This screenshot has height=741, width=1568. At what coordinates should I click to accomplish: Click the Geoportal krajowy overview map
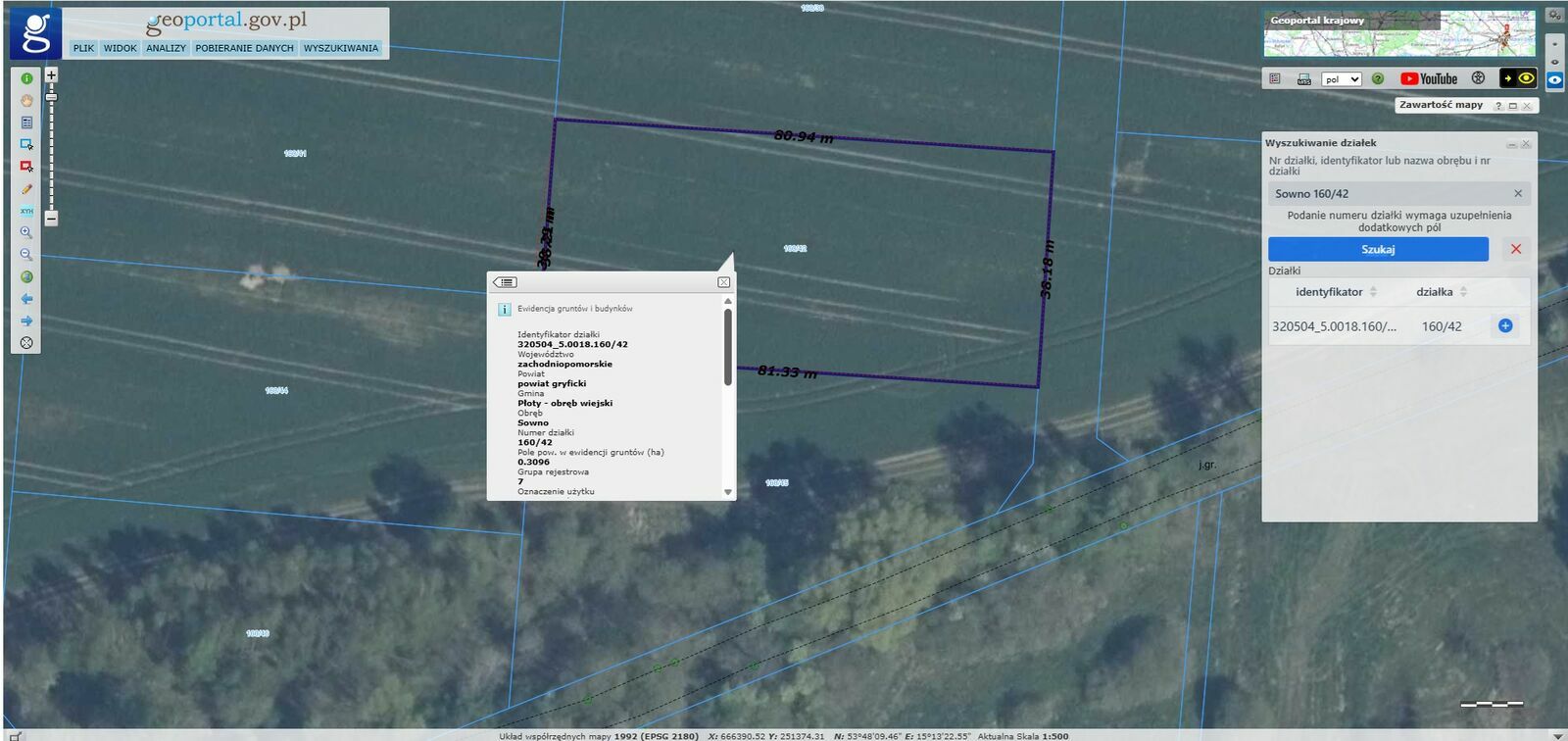1398,34
